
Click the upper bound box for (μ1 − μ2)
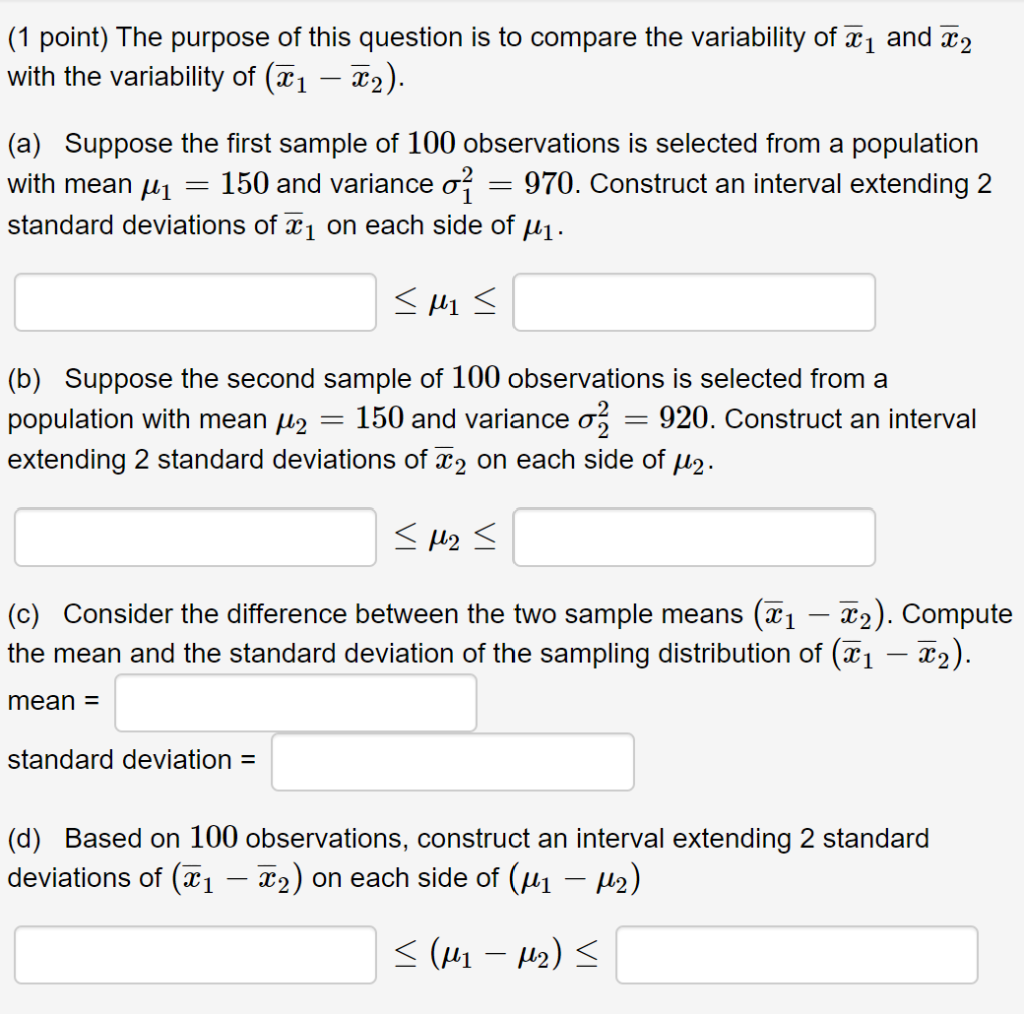[x=797, y=953]
